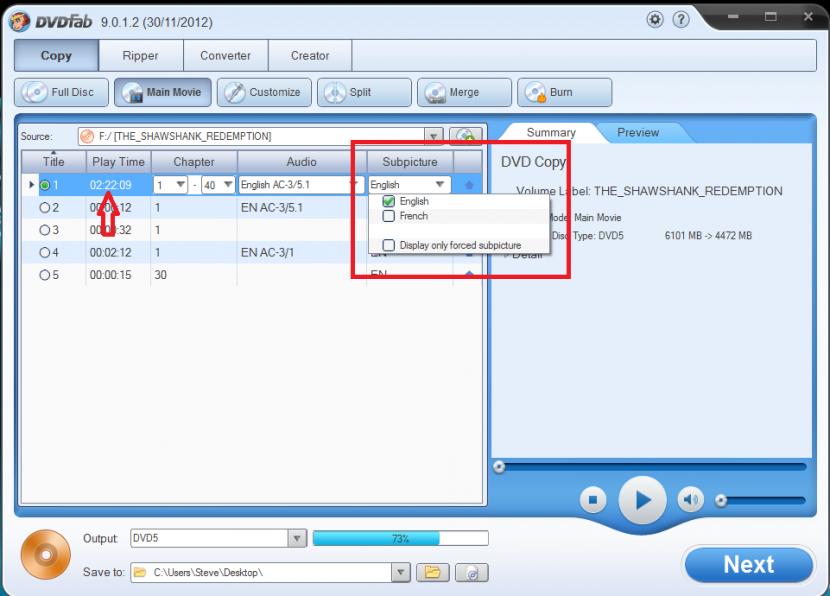Click the 6101 MB -> 4472 MB size text
This screenshot has width=830, height=596.
click(708, 236)
